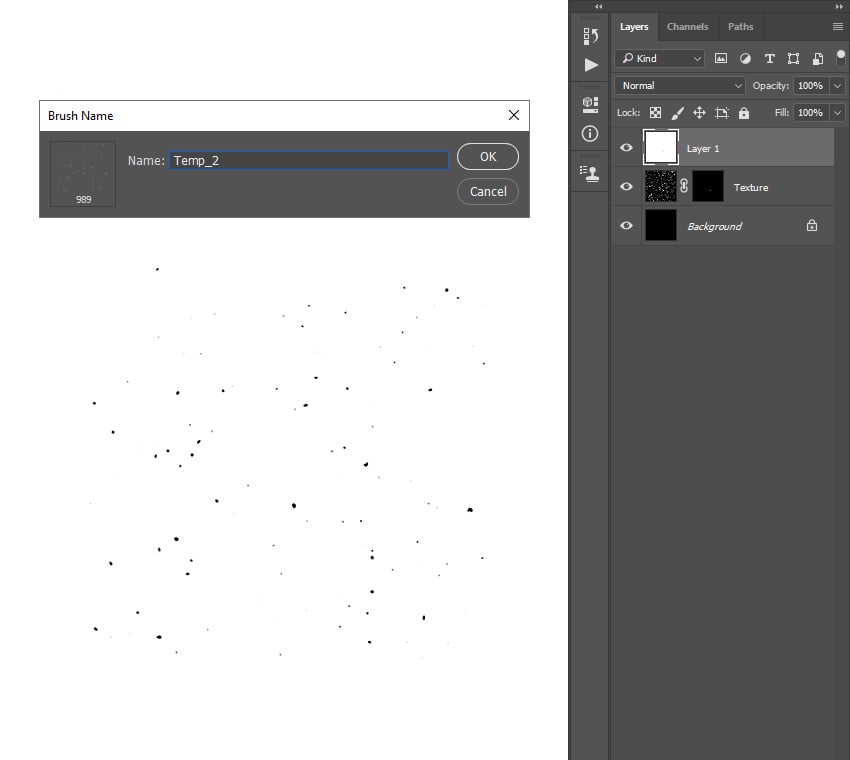Viewport: 850px width, 760px height.
Task: Open the Actions panel
Action: tap(590, 64)
